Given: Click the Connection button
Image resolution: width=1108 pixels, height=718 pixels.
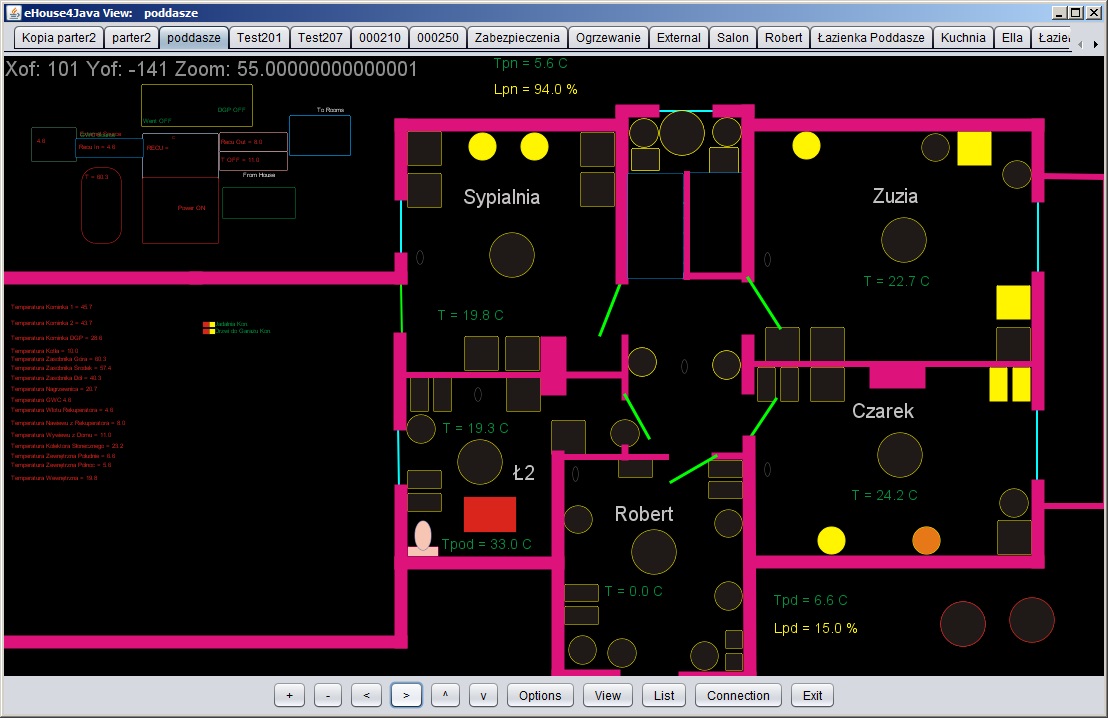Looking at the screenshot, I should 738,696.
